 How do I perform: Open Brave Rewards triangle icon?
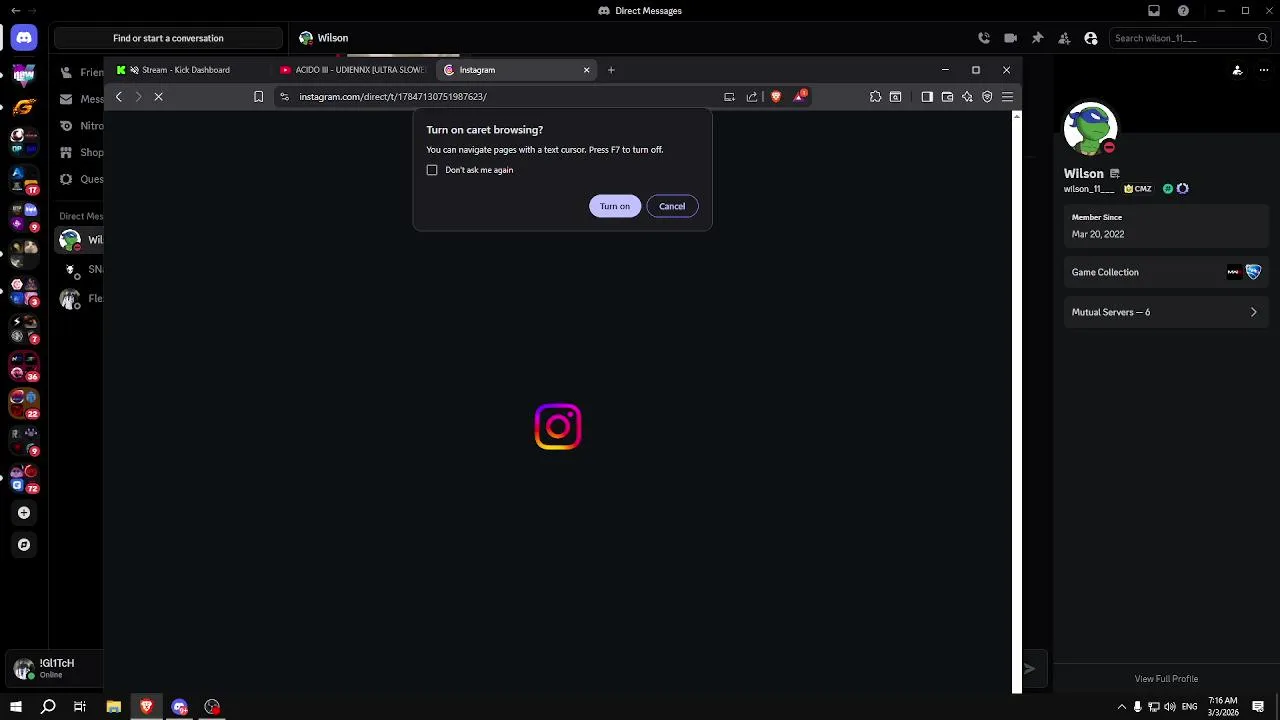click(800, 96)
